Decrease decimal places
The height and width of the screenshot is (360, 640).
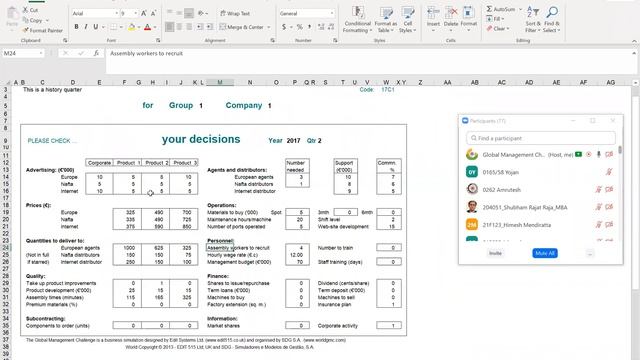tap(331, 27)
